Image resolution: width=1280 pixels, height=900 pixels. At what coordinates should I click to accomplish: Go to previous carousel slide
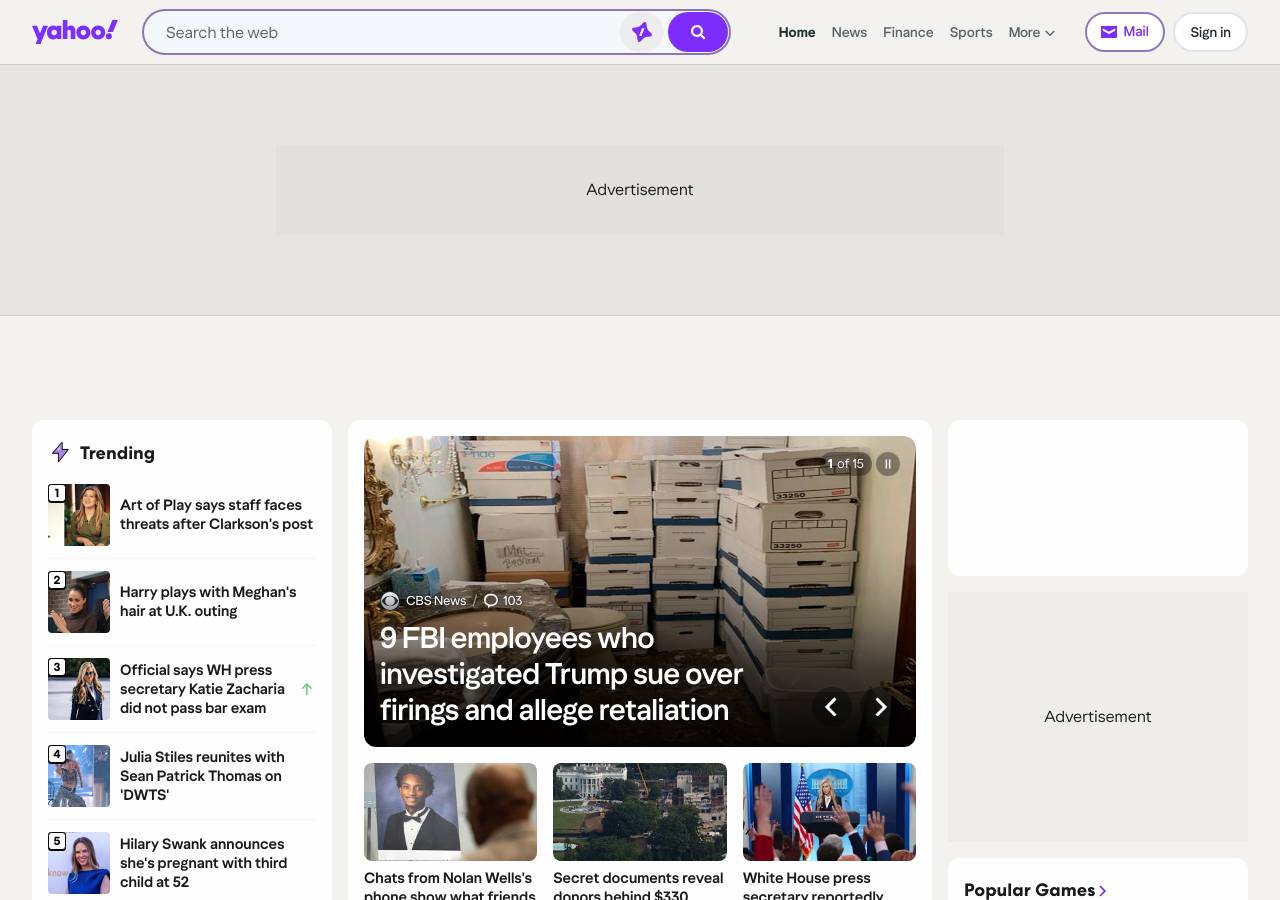[x=831, y=707]
